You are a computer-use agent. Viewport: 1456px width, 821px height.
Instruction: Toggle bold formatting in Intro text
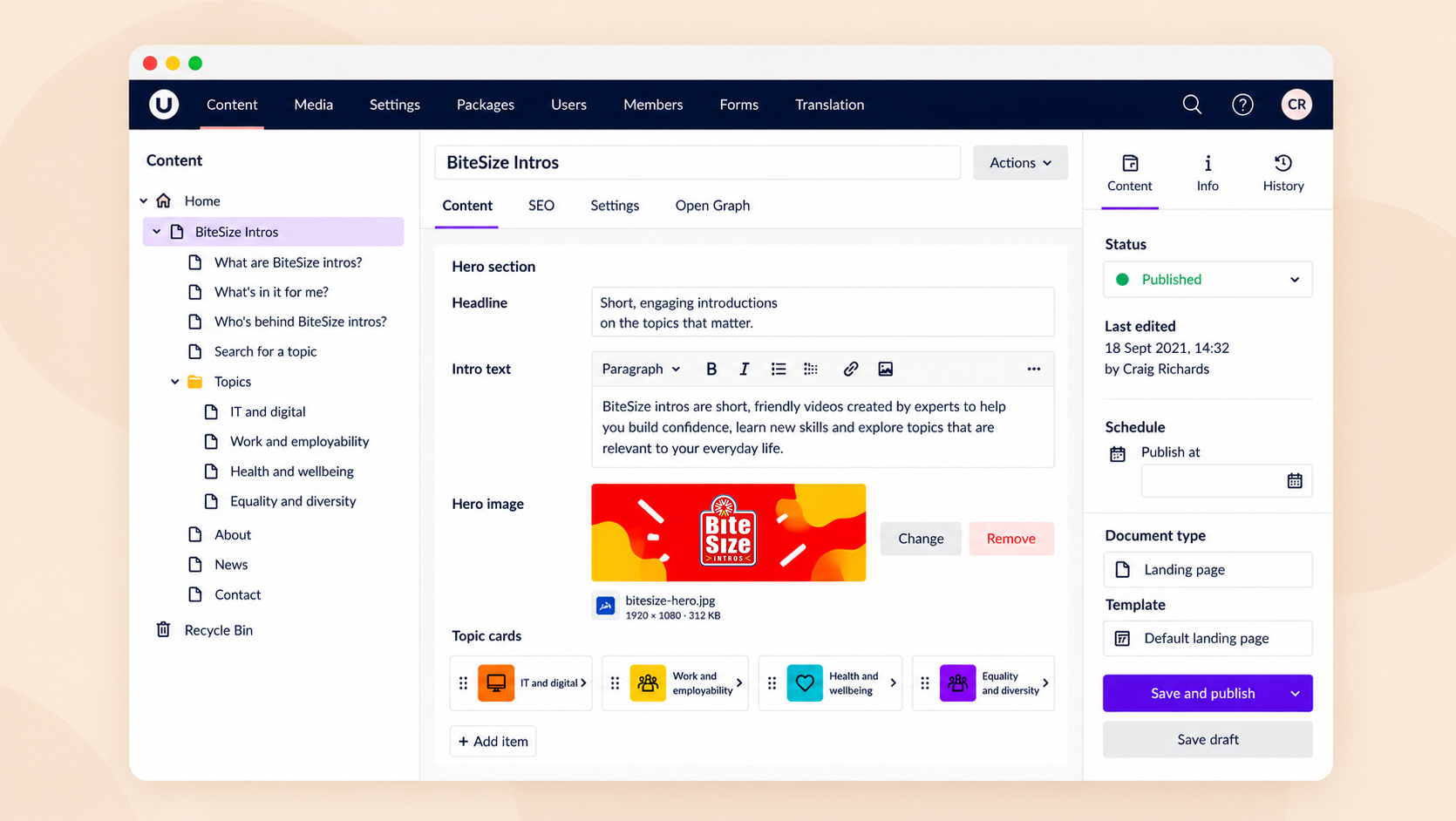[711, 369]
